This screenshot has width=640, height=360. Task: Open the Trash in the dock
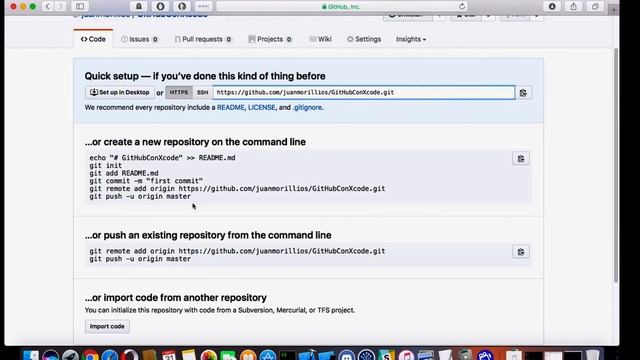[593, 355]
